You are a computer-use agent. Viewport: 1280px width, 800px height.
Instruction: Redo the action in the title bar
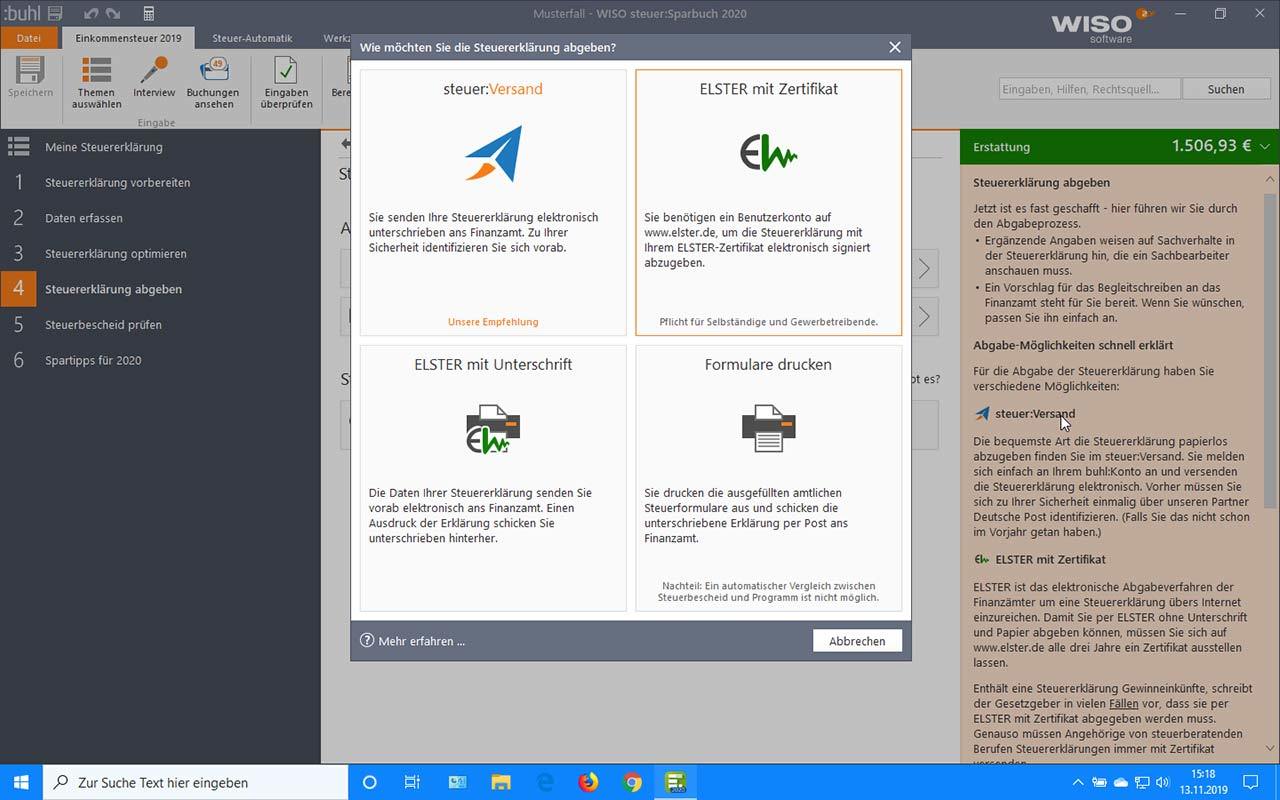pyautogui.click(x=113, y=13)
